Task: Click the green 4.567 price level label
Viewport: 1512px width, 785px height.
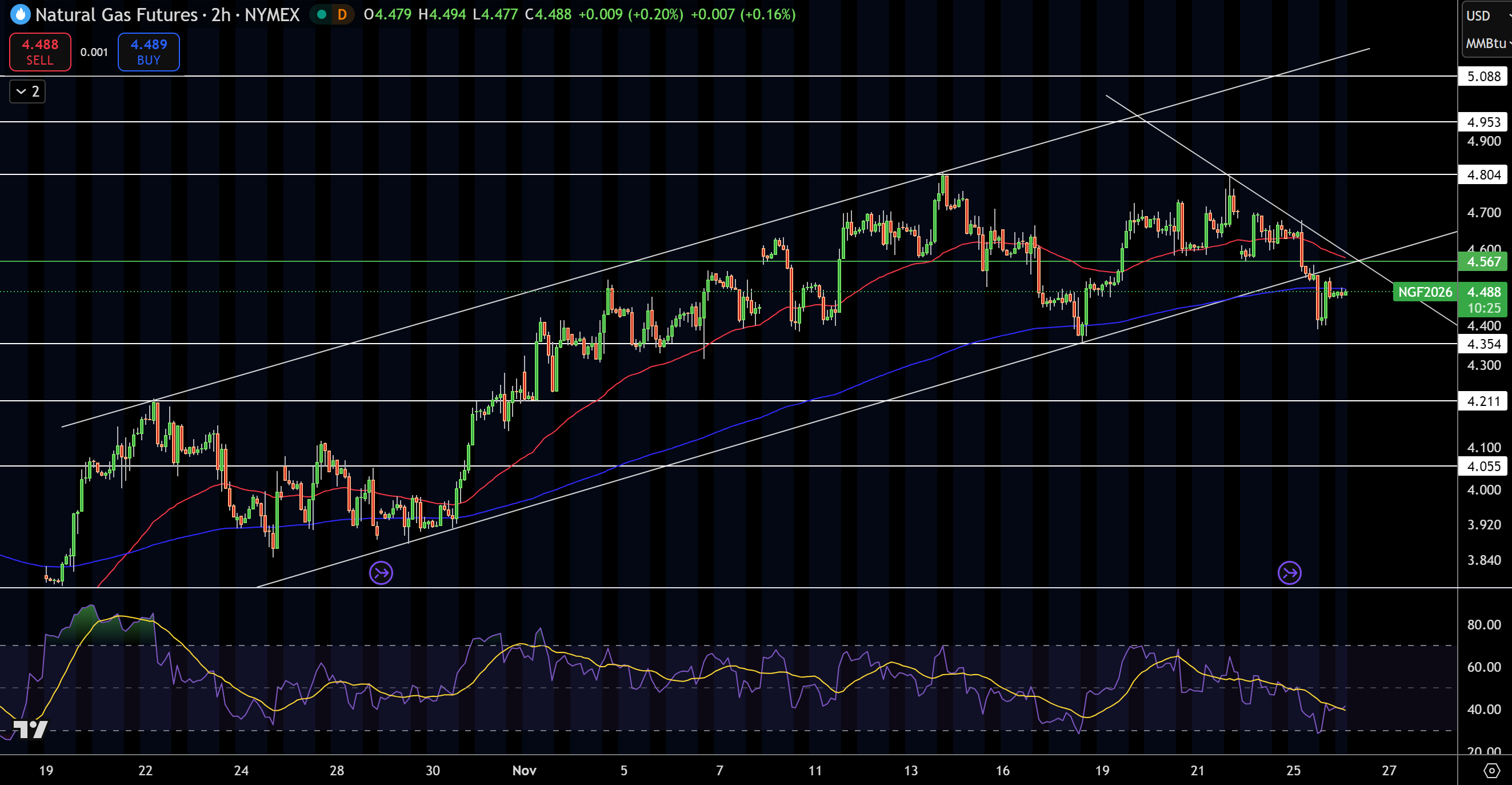Action: tap(1484, 262)
